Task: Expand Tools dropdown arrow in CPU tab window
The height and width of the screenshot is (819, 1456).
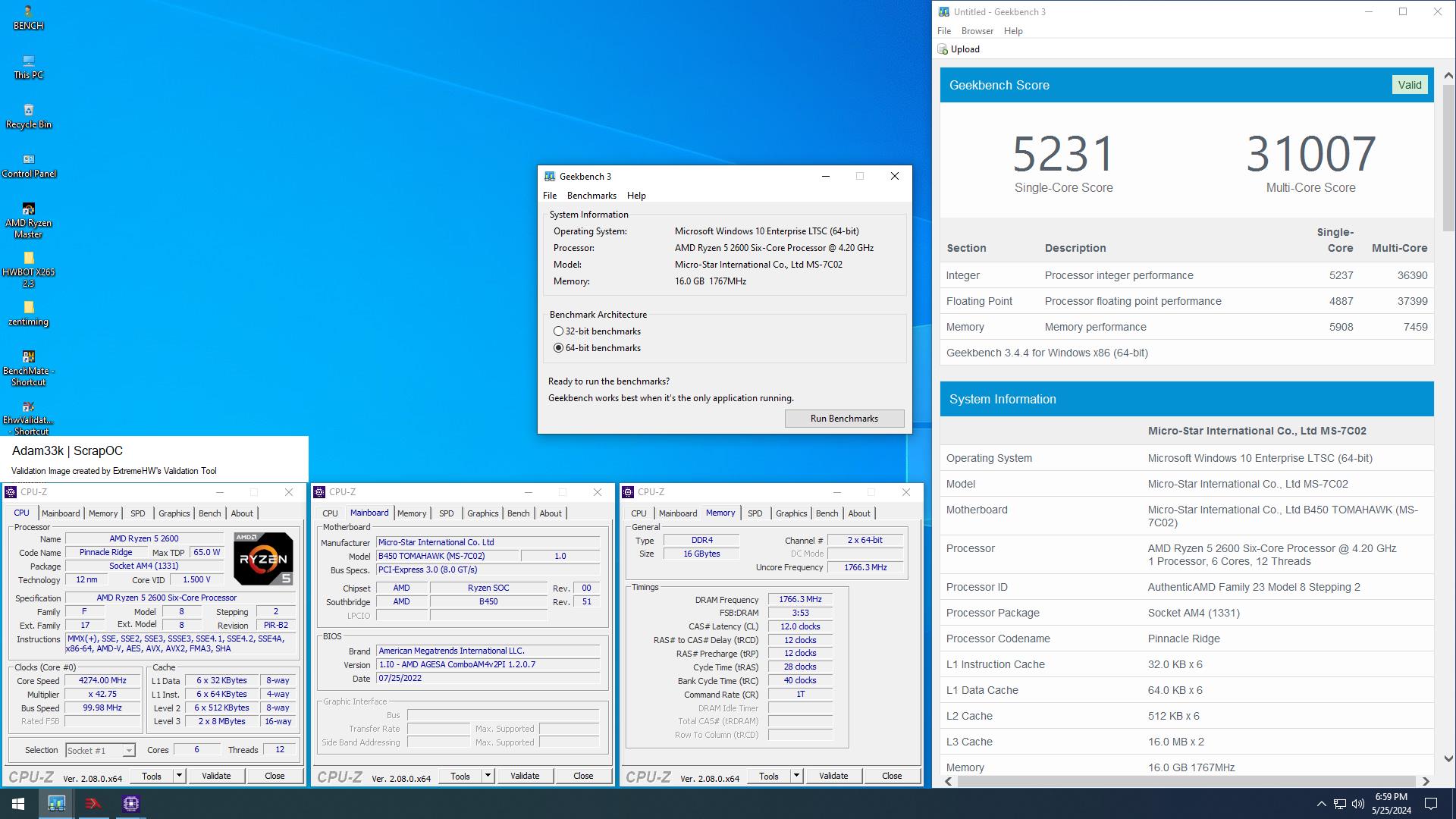Action: [x=179, y=776]
